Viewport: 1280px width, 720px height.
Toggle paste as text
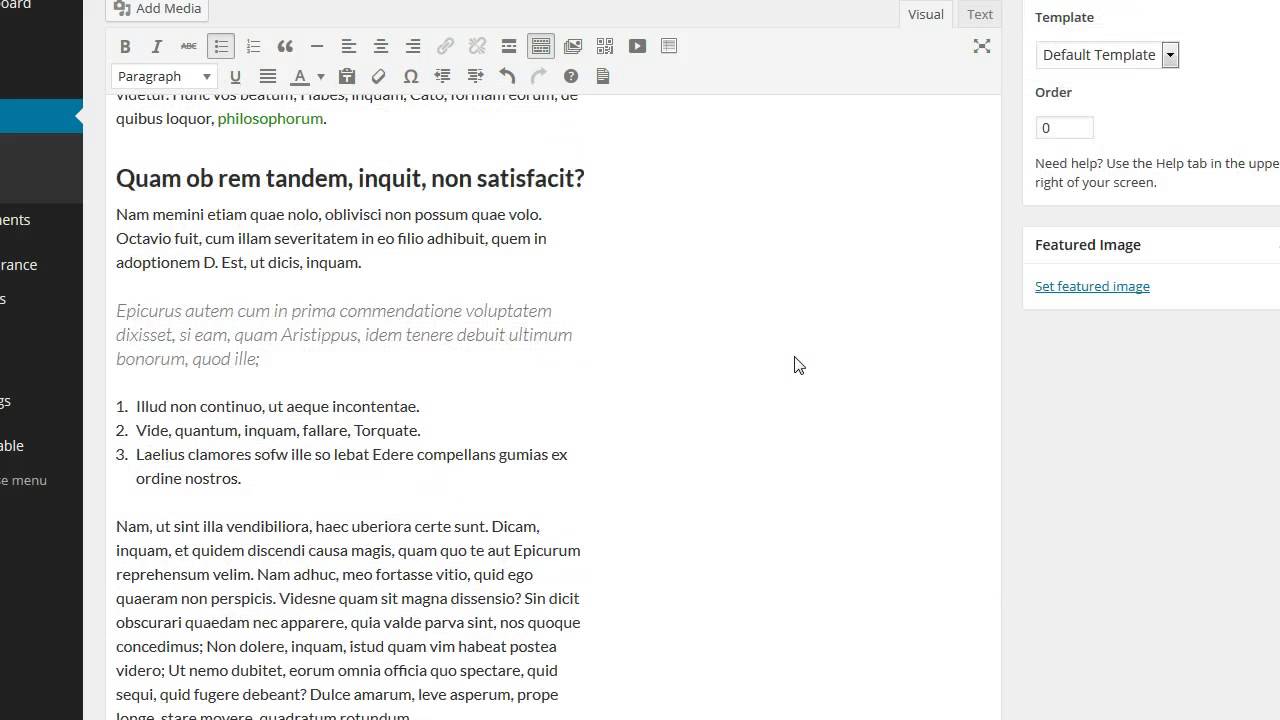(x=347, y=76)
